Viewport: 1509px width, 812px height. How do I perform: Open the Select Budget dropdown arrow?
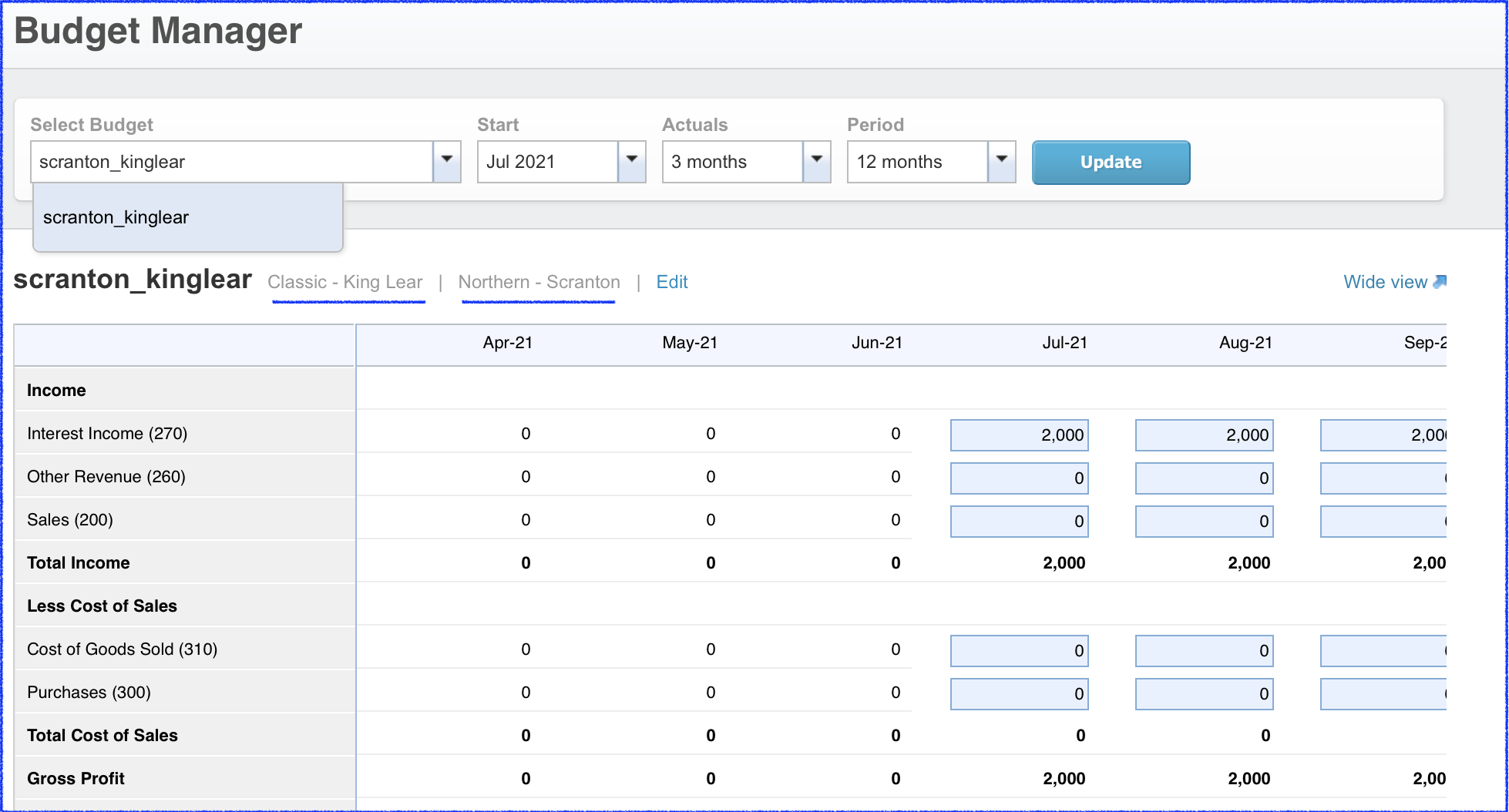(x=446, y=162)
